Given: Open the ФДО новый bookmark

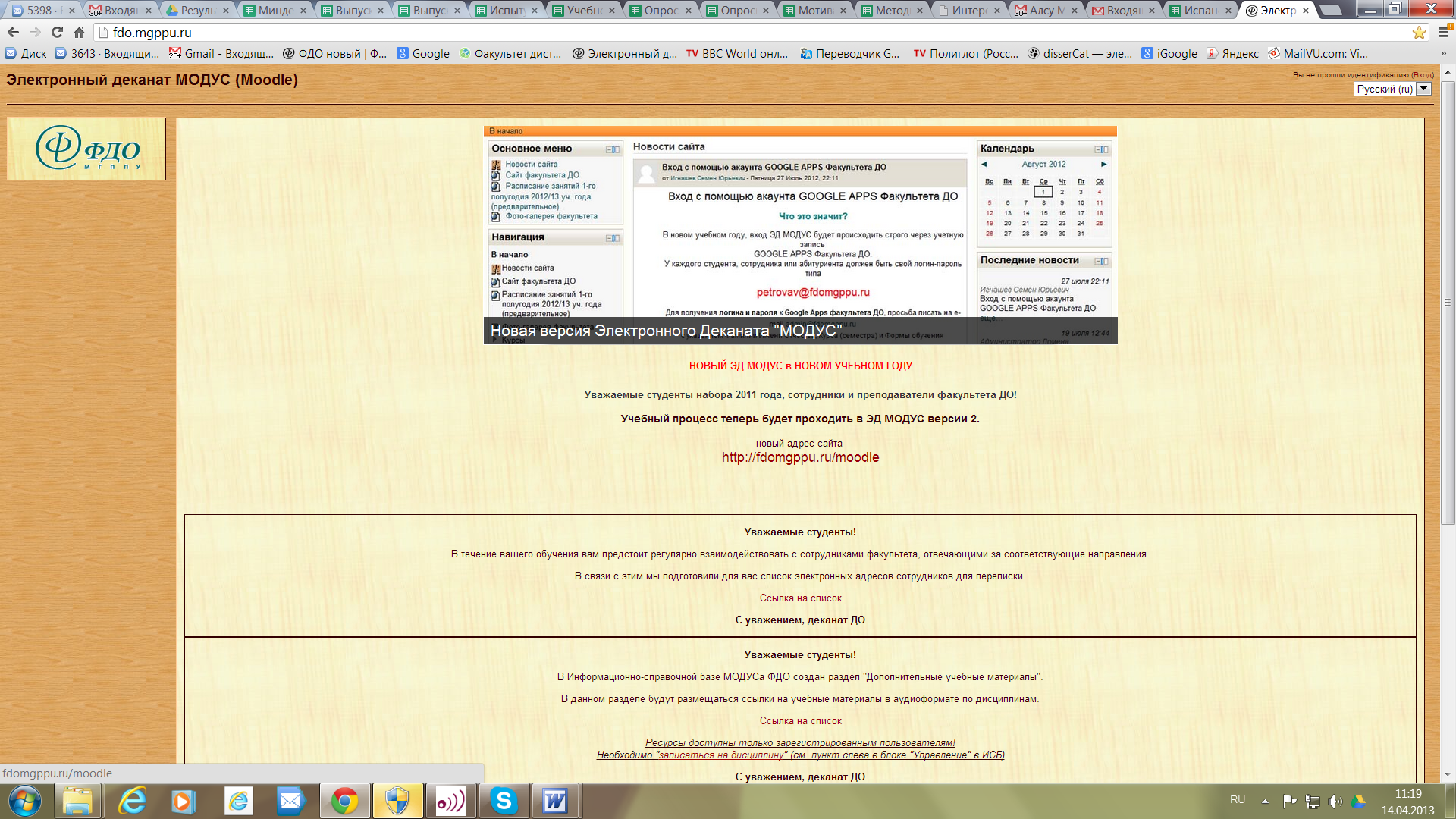Looking at the screenshot, I should point(334,54).
